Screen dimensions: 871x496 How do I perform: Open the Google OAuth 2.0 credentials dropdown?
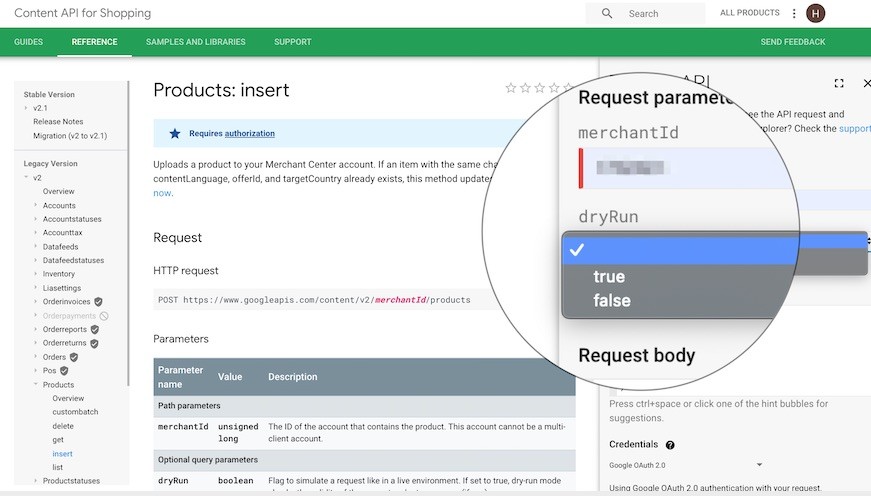pos(686,465)
